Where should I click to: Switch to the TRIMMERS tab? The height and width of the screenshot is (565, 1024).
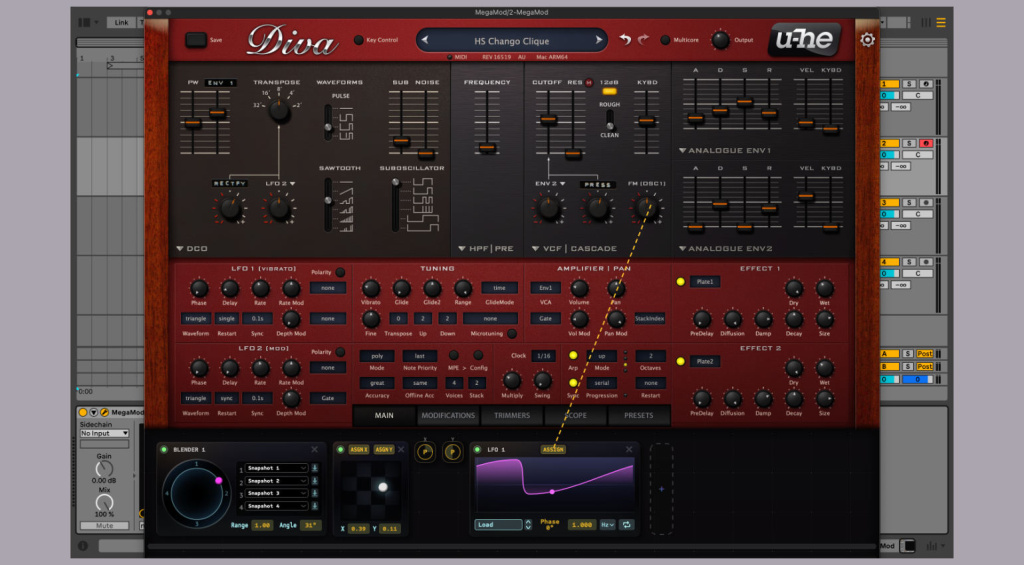(512, 415)
